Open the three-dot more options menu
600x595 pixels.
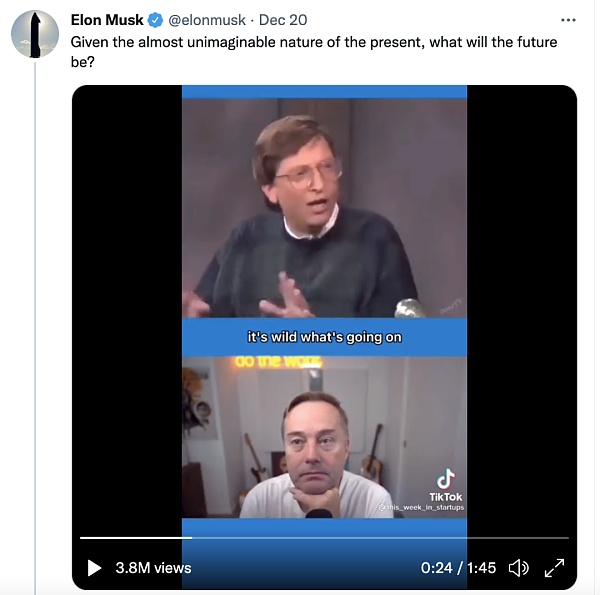(x=568, y=20)
